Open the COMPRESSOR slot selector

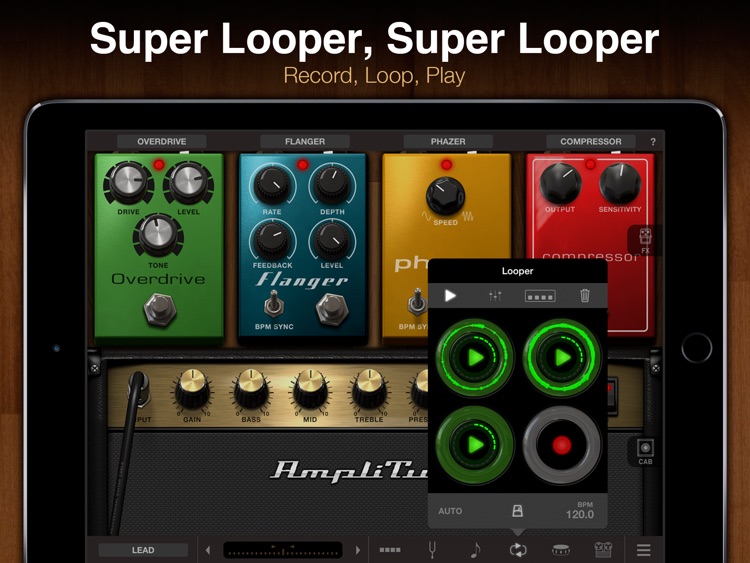(x=591, y=142)
